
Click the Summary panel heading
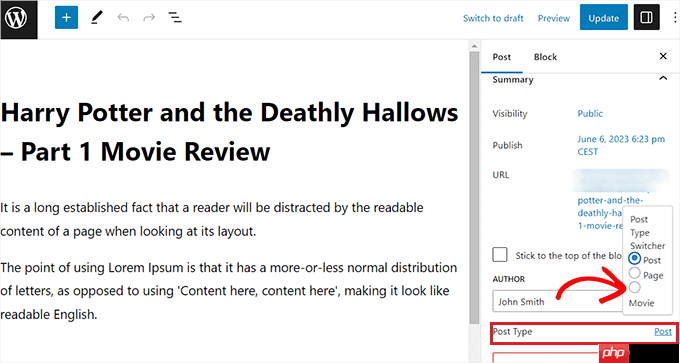click(x=513, y=80)
